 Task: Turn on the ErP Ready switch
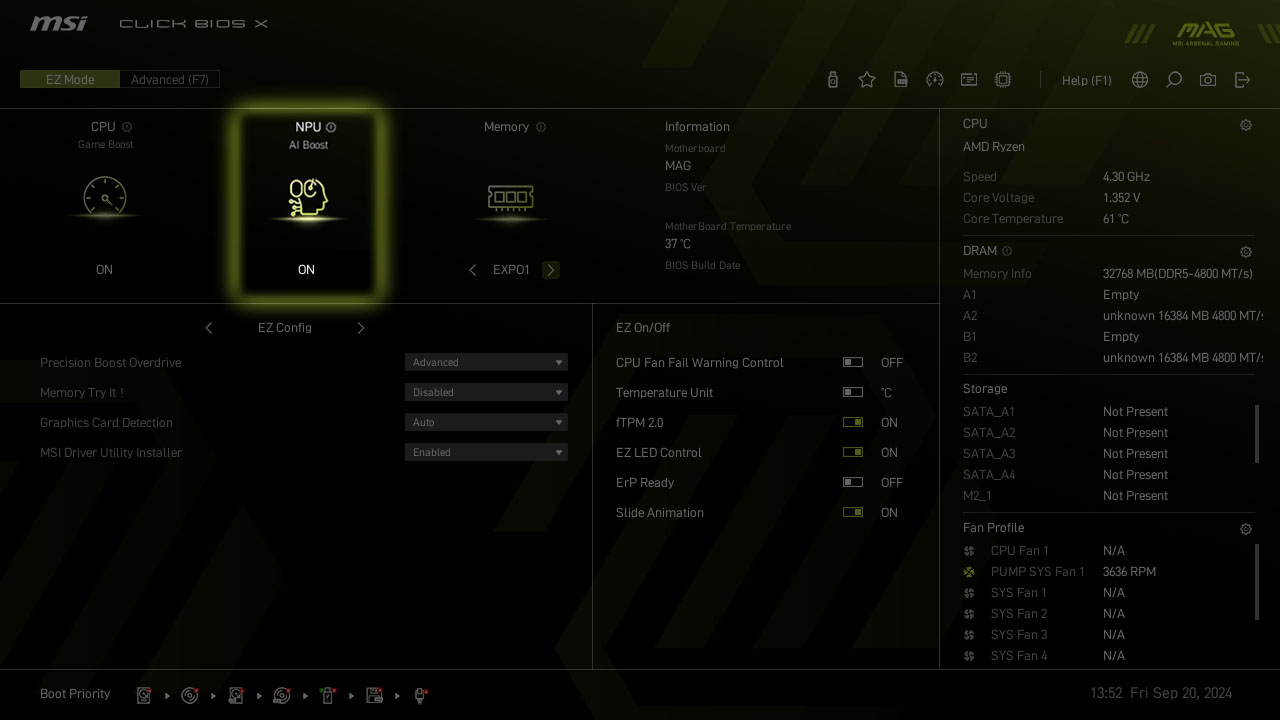tap(853, 483)
